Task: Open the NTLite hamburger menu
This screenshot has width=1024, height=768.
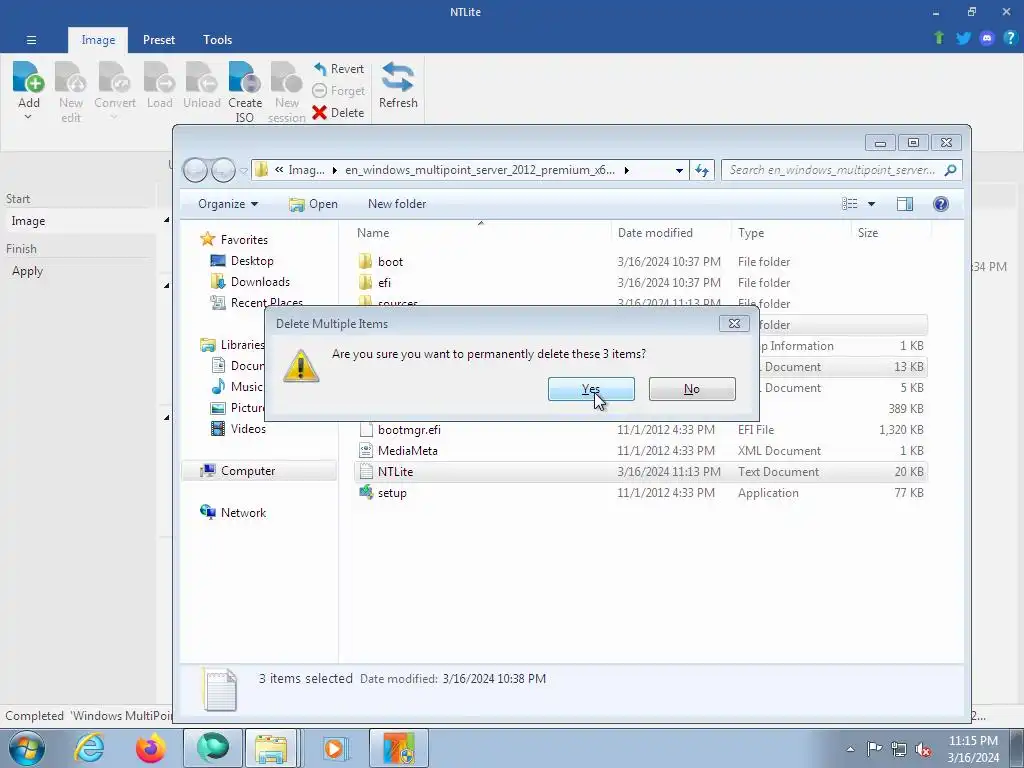Action: 31,40
